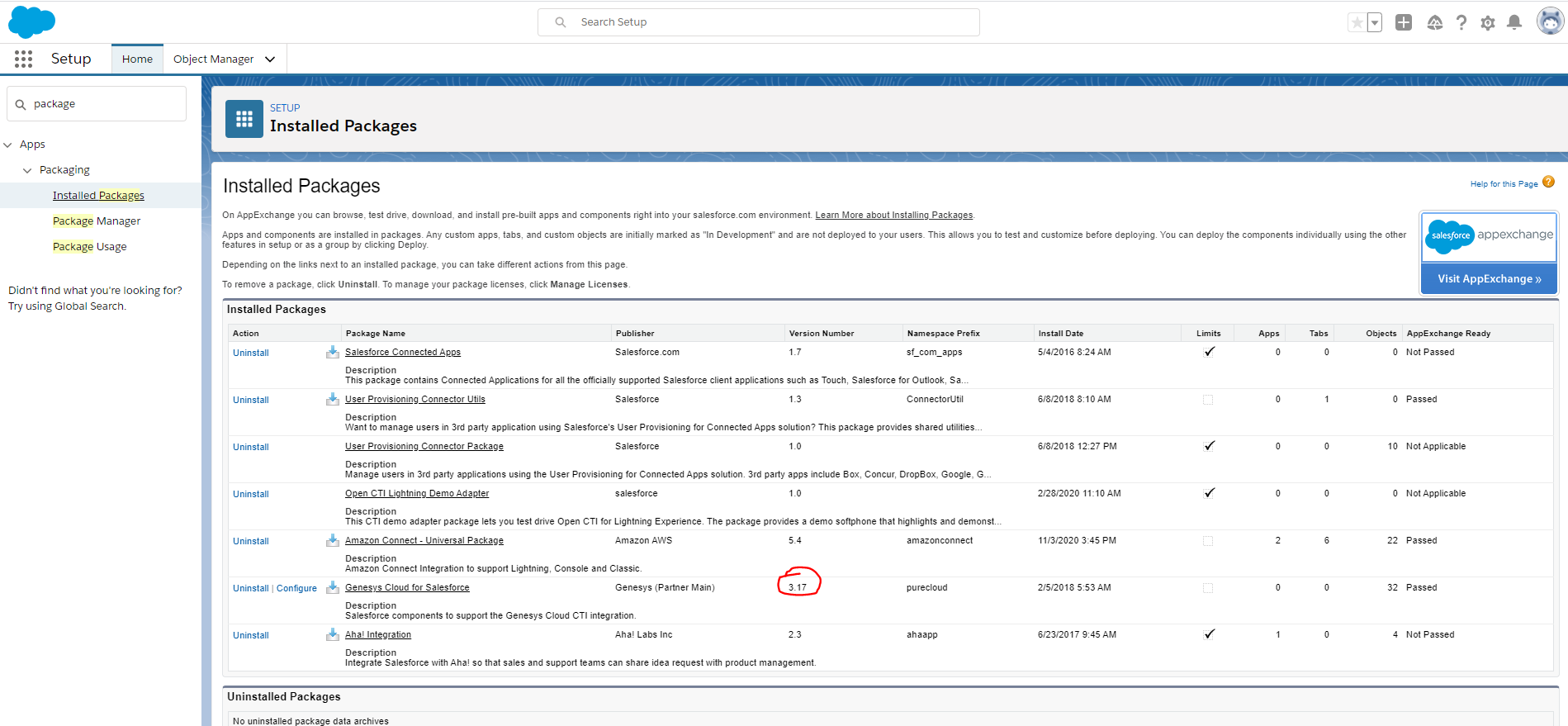Open Configure for Genesys Cloud package
This screenshot has width=1568, height=726.
point(296,588)
